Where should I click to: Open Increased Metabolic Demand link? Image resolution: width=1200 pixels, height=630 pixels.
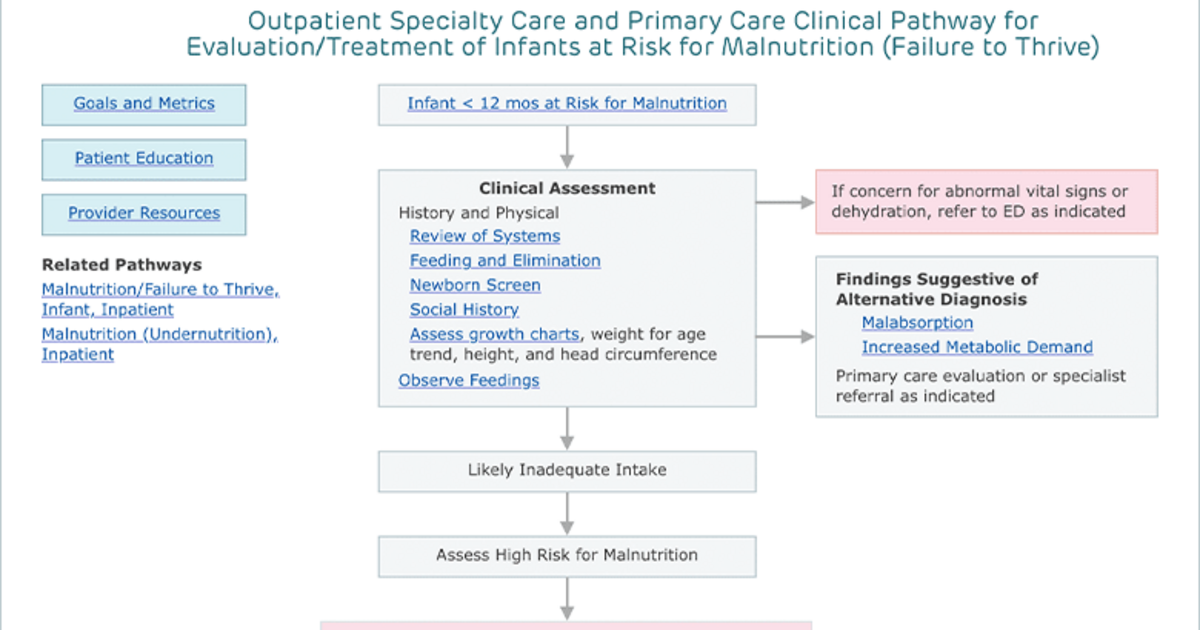click(977, 347)
